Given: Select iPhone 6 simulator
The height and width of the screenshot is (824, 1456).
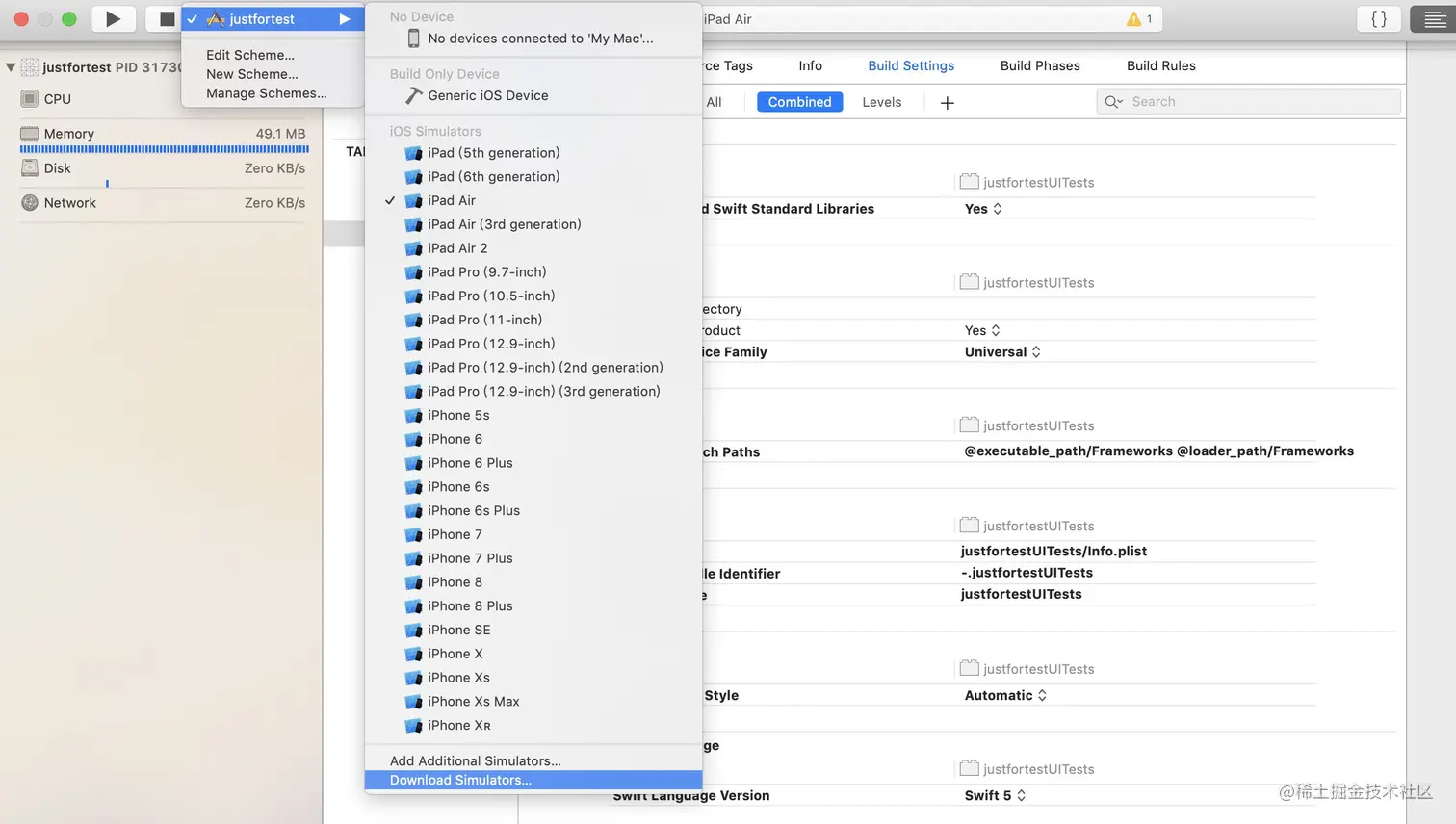Looking at the screenshot, I should coord(533,439).
